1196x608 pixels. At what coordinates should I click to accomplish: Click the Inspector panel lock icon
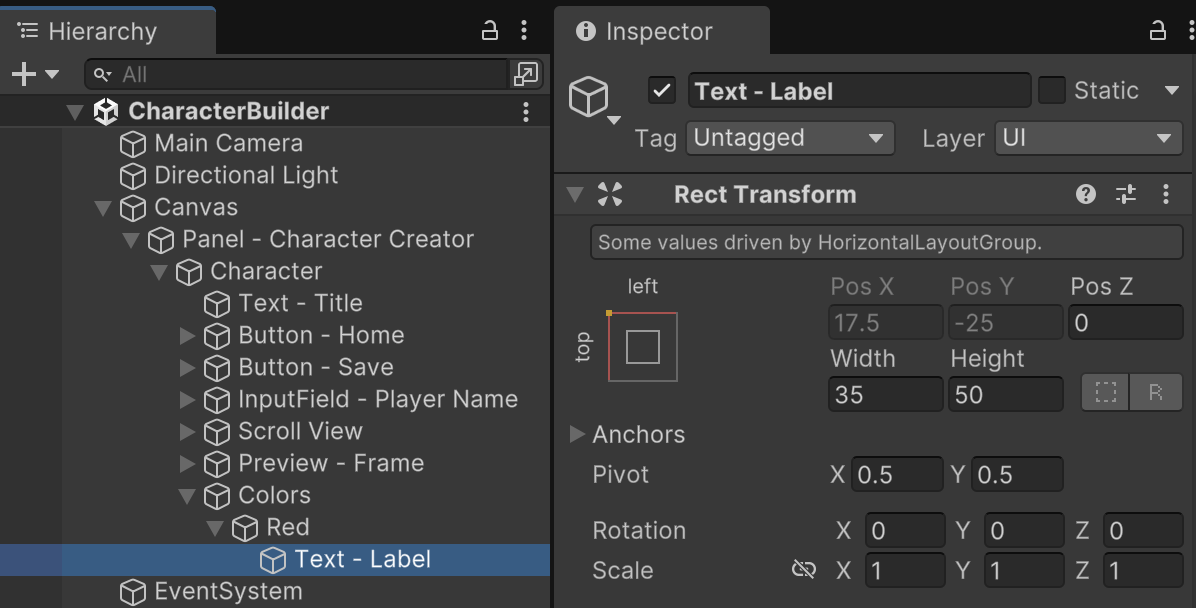pyautogui.click(x=1158, y=31)
